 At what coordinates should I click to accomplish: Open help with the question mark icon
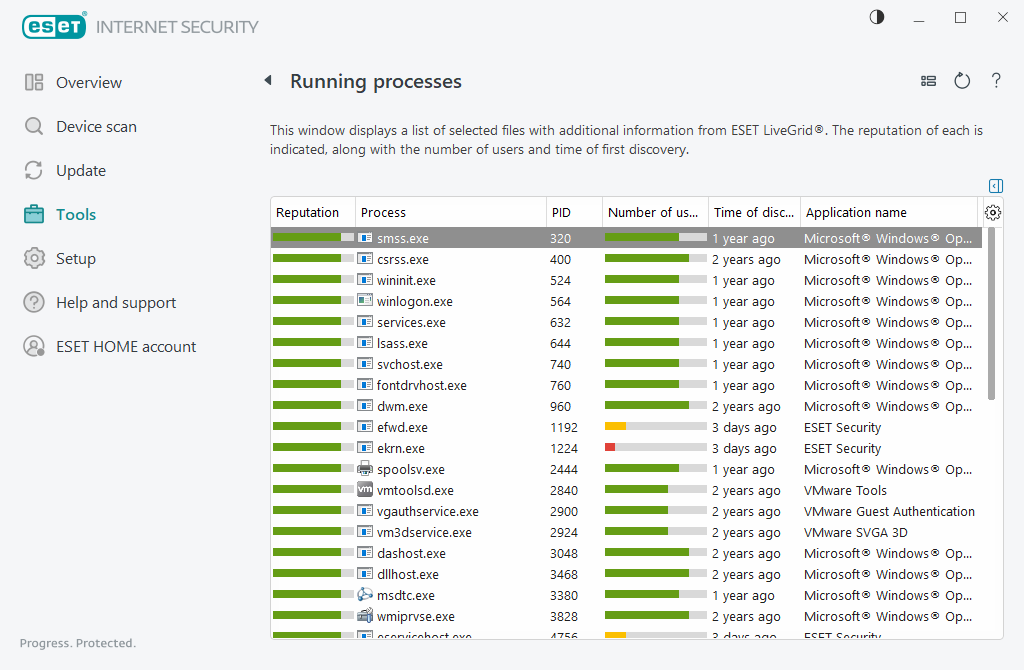[x=996, y=80]
